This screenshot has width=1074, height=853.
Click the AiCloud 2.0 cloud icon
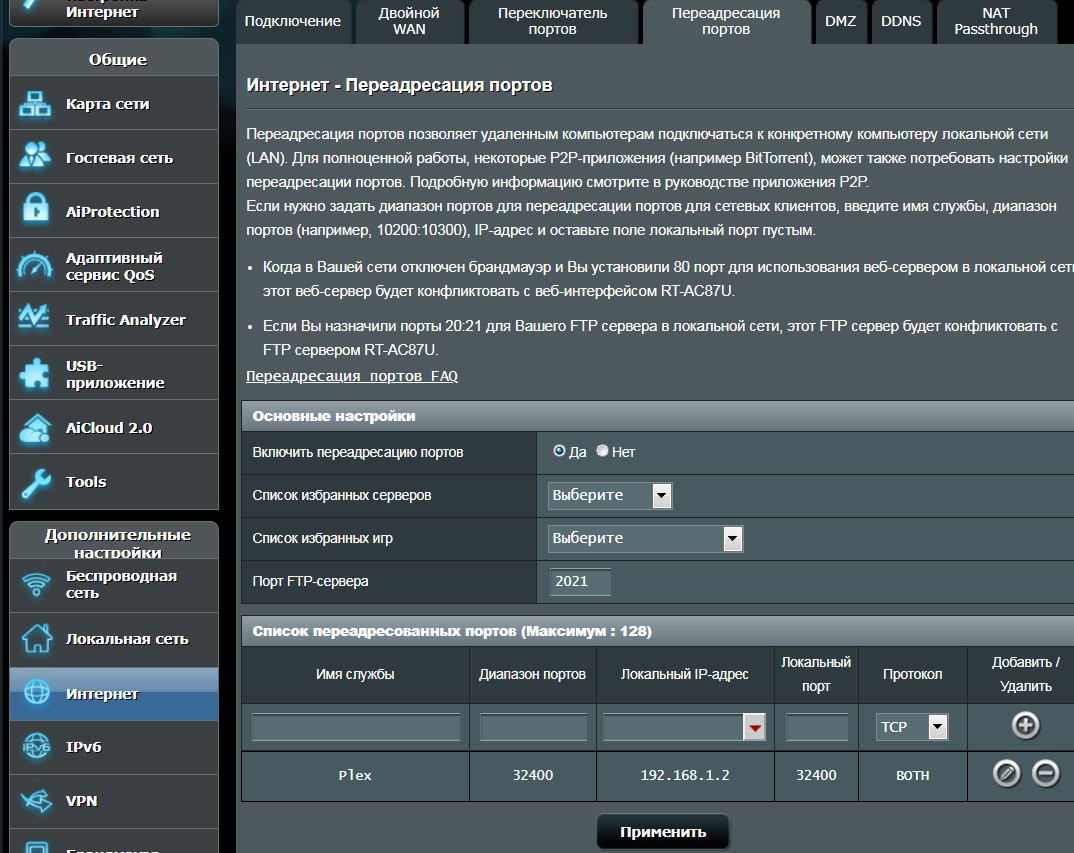pos(36,427)
